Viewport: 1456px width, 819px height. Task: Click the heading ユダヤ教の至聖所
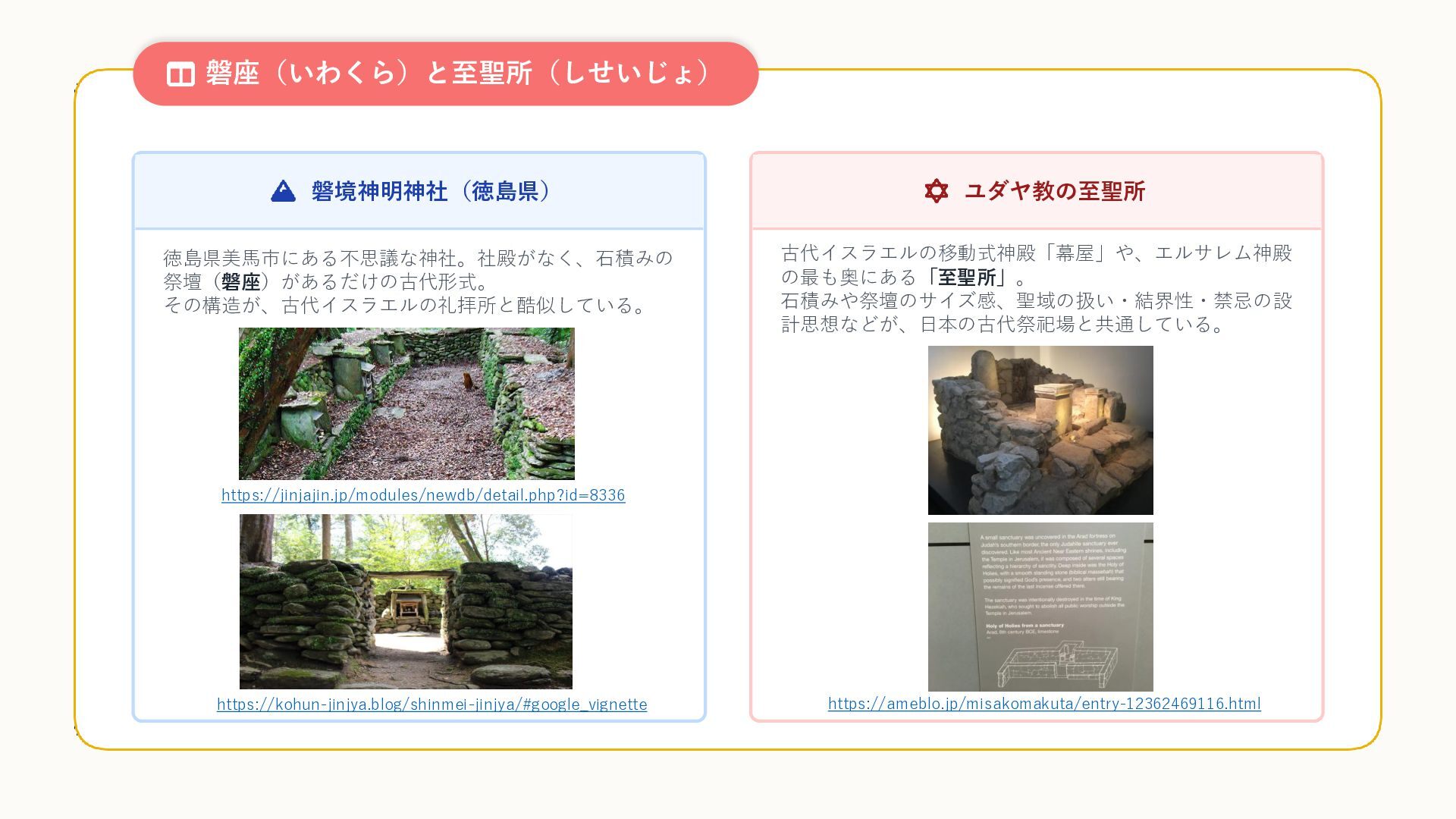[1054, 191]
